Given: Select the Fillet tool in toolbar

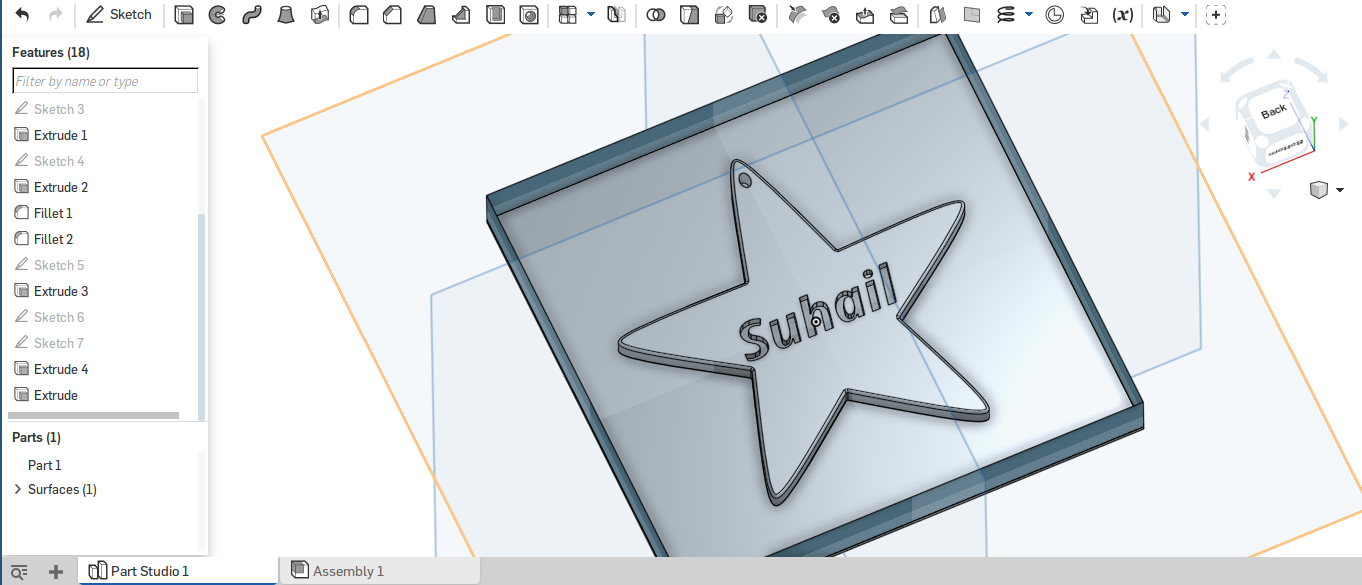Looking at the screenshot, I should pyautogui.click(x=359, y=15).
